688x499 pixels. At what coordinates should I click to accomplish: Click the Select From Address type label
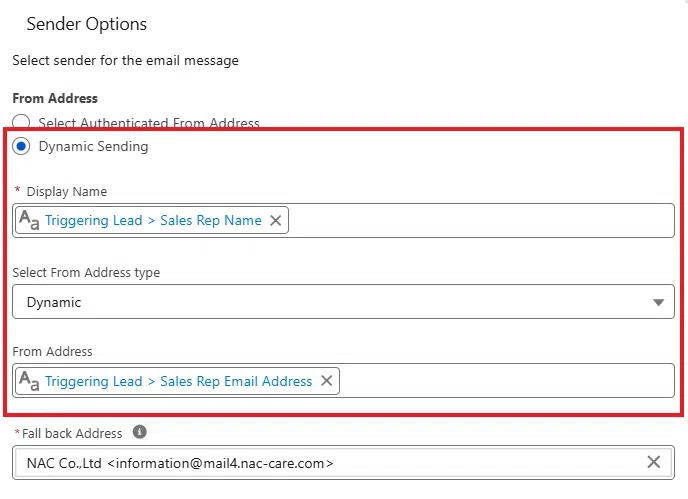click(x=86, y=273)
